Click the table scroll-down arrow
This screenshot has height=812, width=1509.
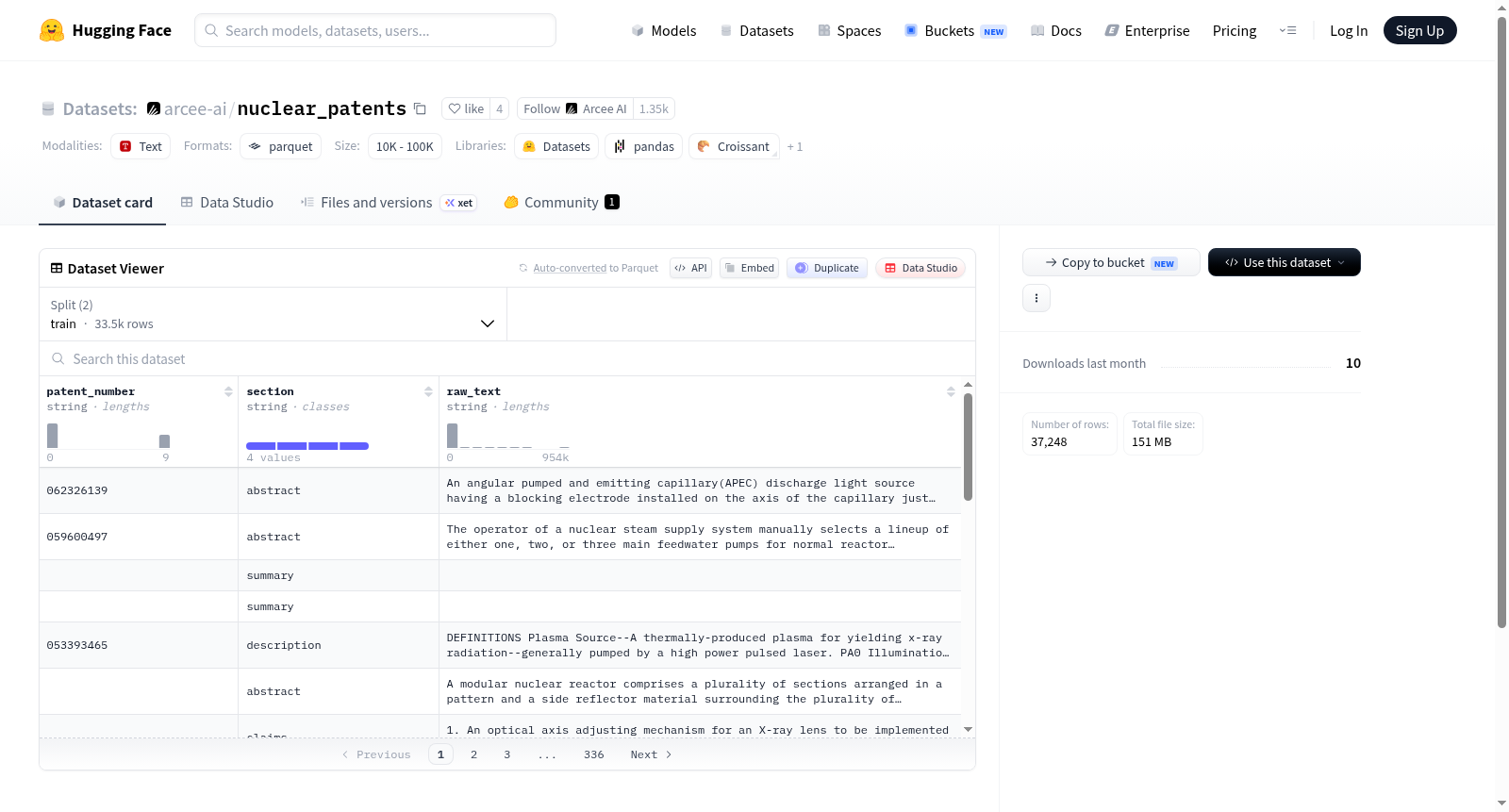968,729
